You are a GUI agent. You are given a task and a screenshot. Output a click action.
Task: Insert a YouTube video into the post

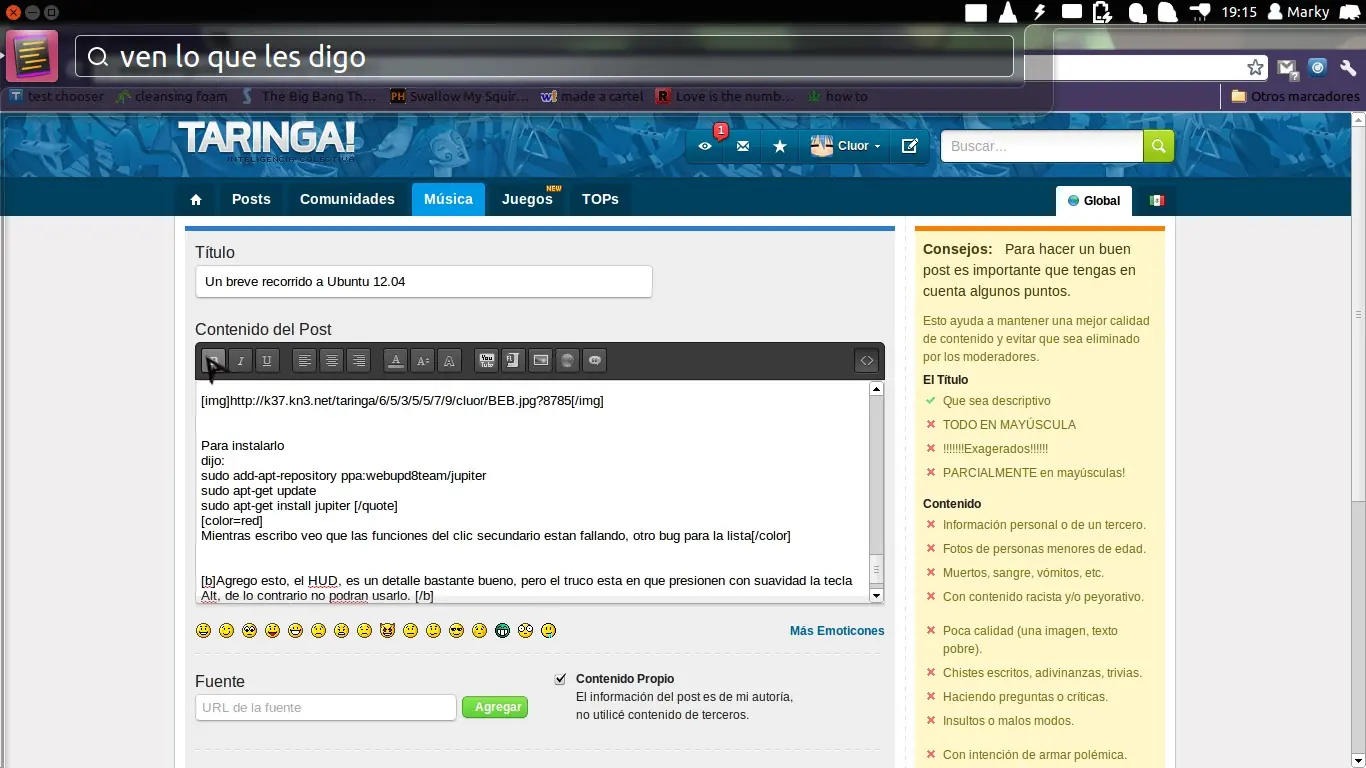[x=486, y=361]
